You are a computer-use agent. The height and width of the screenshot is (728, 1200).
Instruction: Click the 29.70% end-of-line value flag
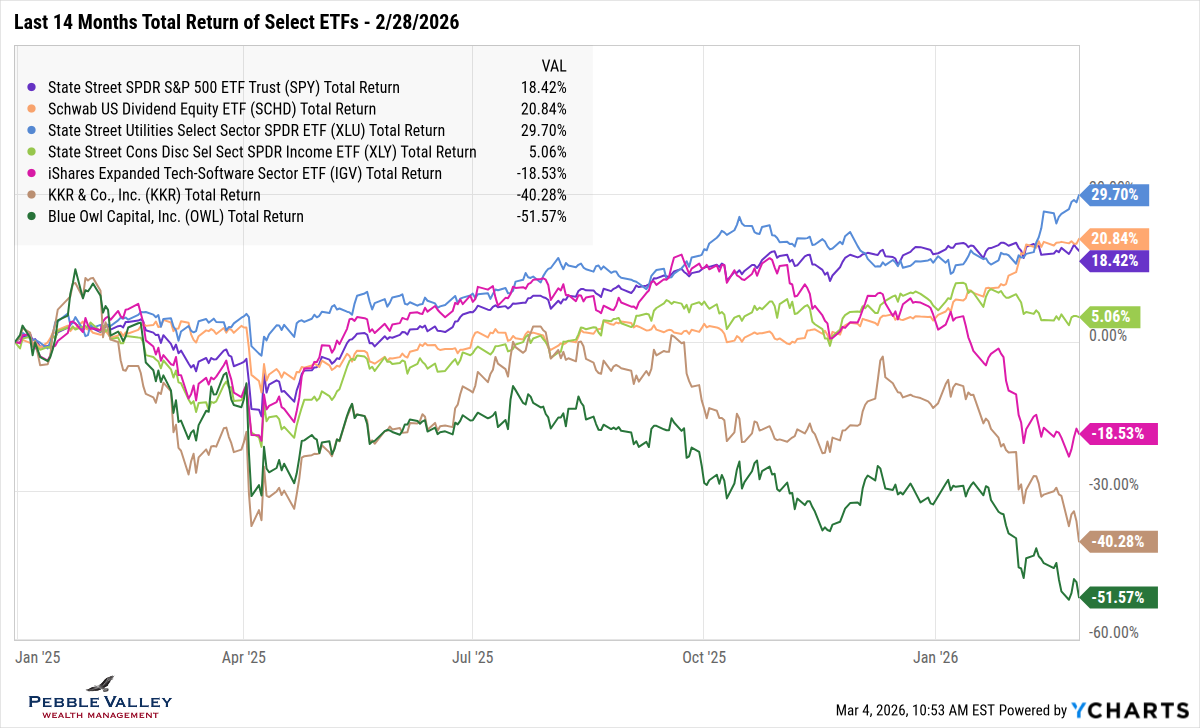point(1113,195)
